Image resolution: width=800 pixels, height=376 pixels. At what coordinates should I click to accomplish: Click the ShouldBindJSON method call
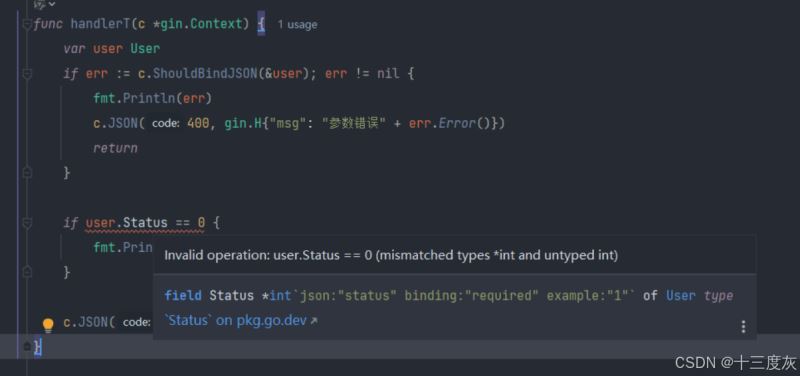click(x=206, y=74)
